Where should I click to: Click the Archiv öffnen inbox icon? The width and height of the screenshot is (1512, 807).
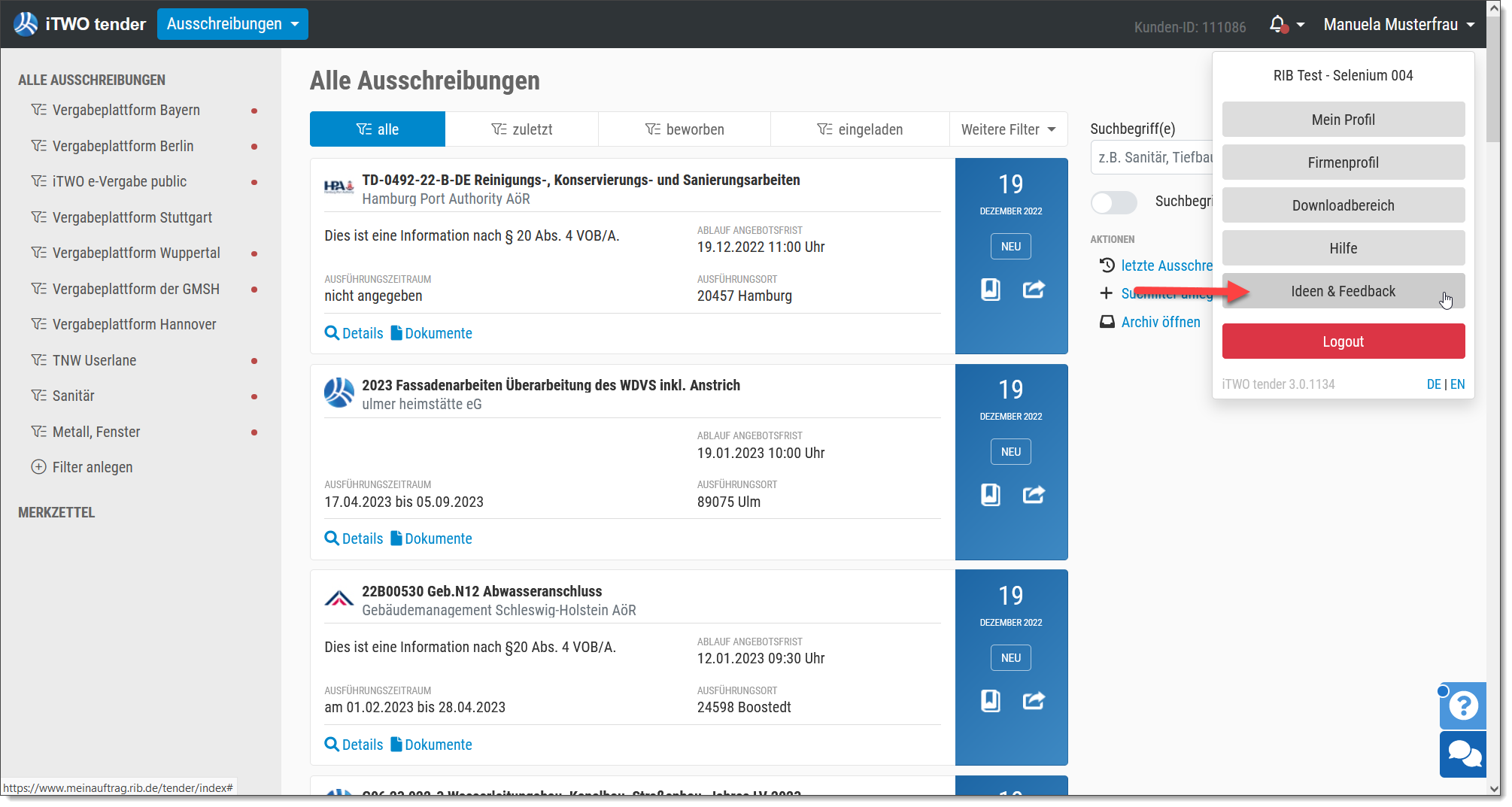(x=1107, y=322)
